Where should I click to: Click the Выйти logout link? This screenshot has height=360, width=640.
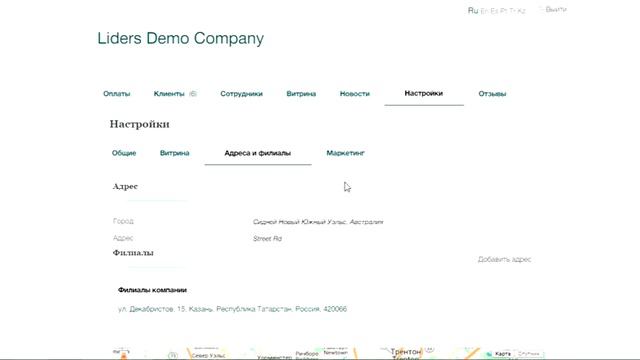coord(556,9)
